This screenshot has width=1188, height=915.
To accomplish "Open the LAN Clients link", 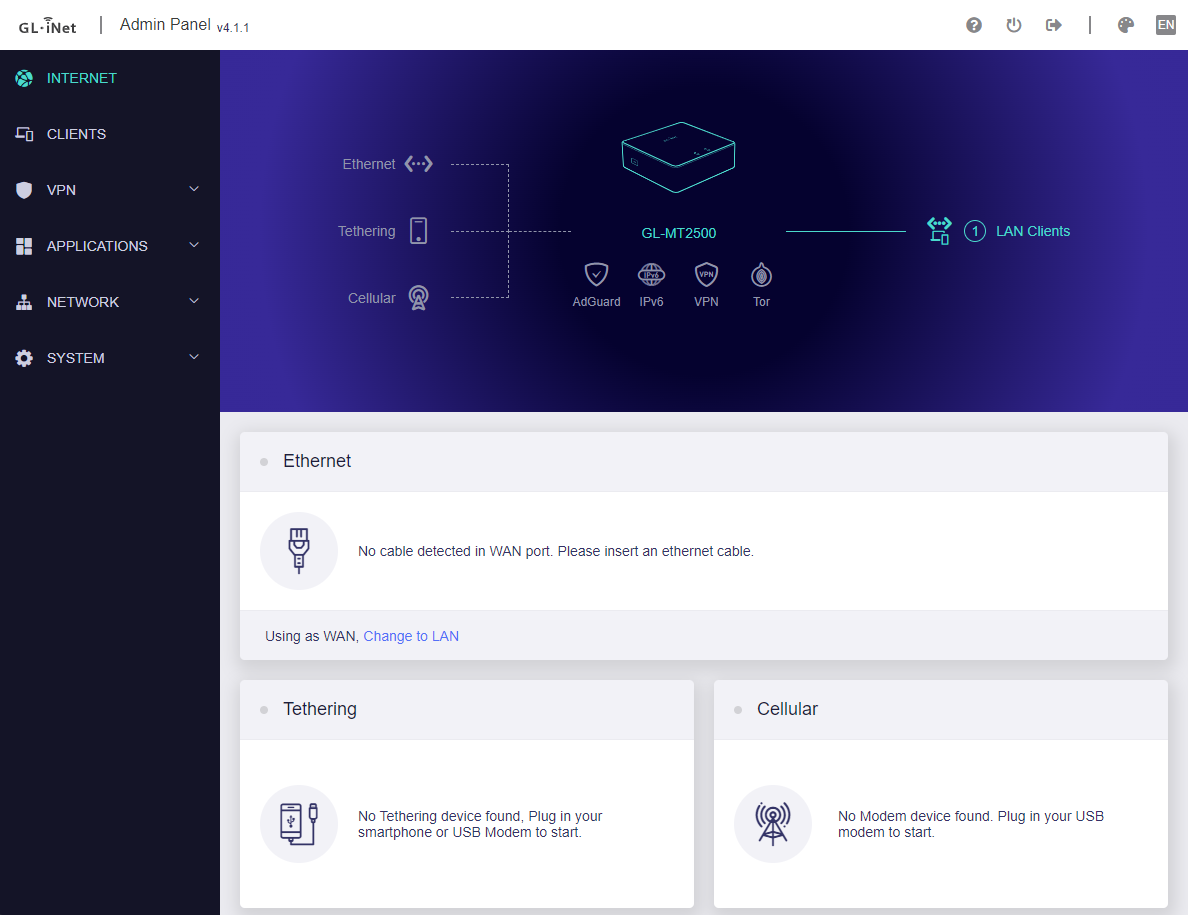I will (x=1033, y=231).
